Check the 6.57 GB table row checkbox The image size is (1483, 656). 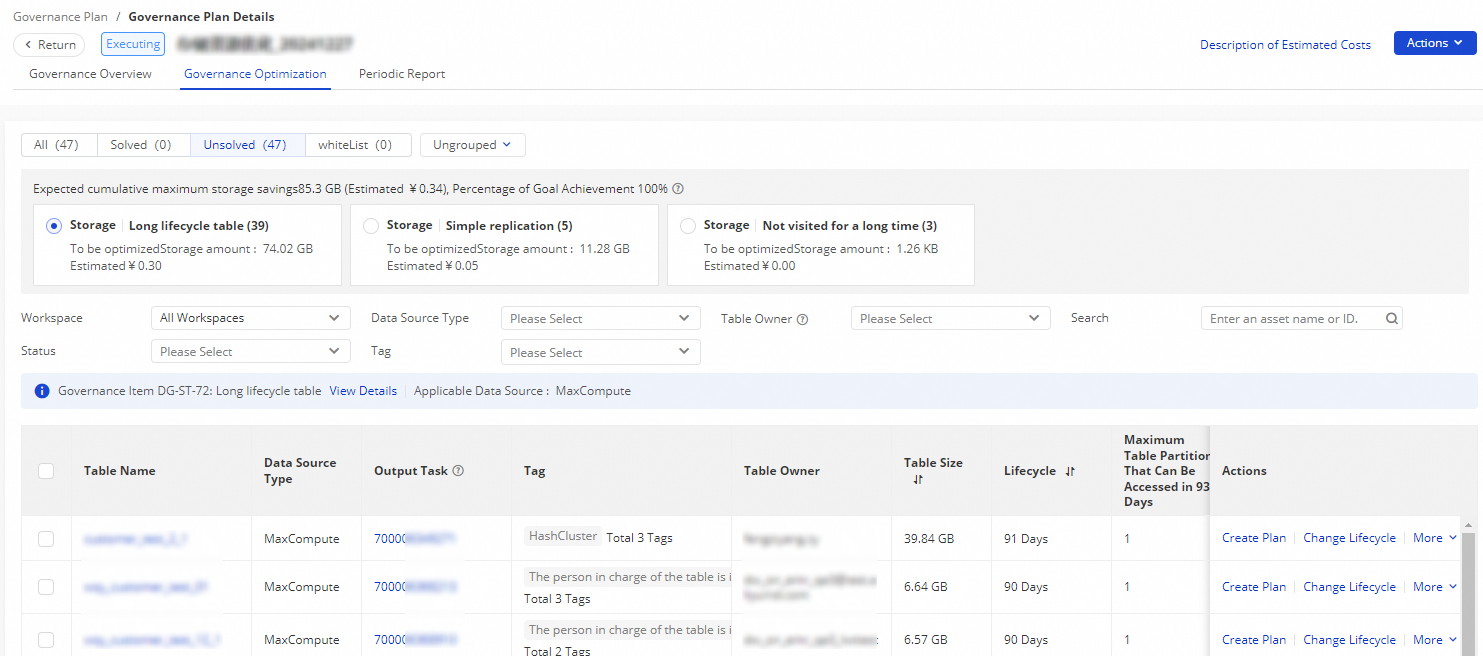coord(46,640)
